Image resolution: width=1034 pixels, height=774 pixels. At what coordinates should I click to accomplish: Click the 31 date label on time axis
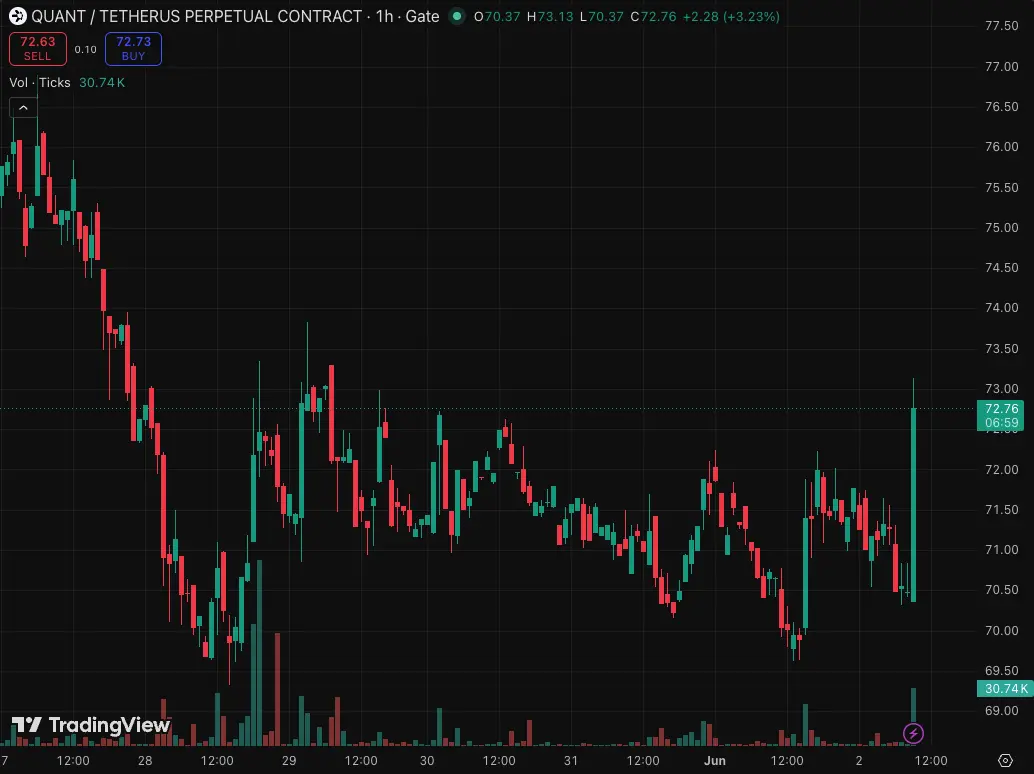[571, 760]
